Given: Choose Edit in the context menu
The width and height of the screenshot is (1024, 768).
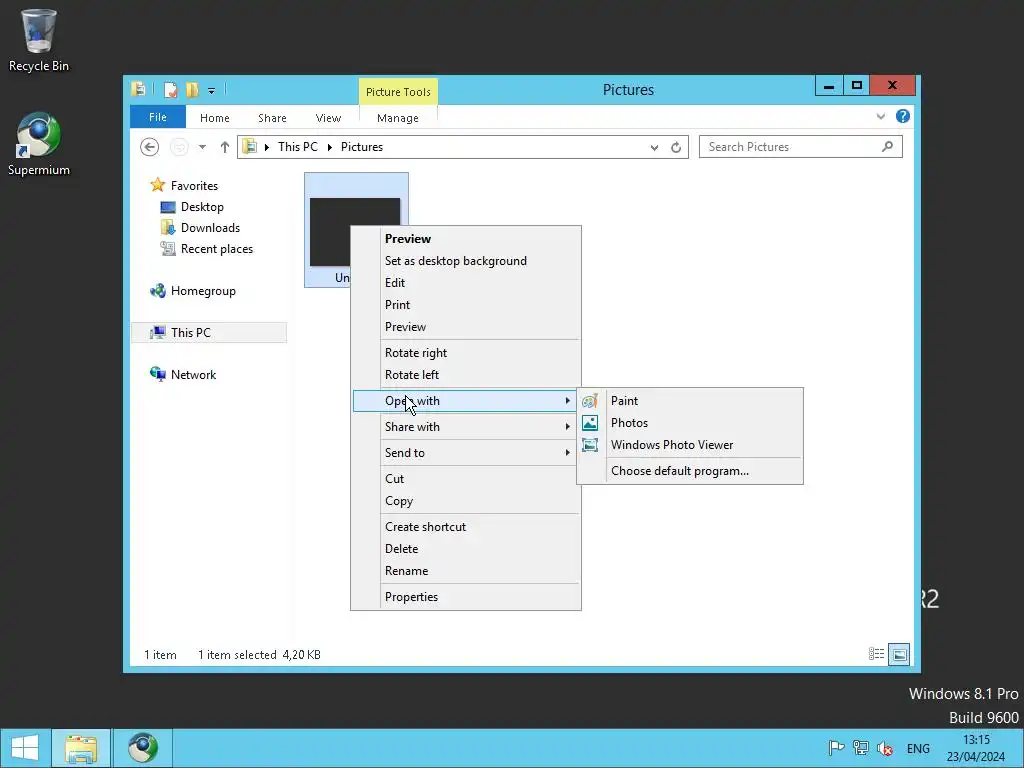Looking at the screenshot, I should [466, 283].
